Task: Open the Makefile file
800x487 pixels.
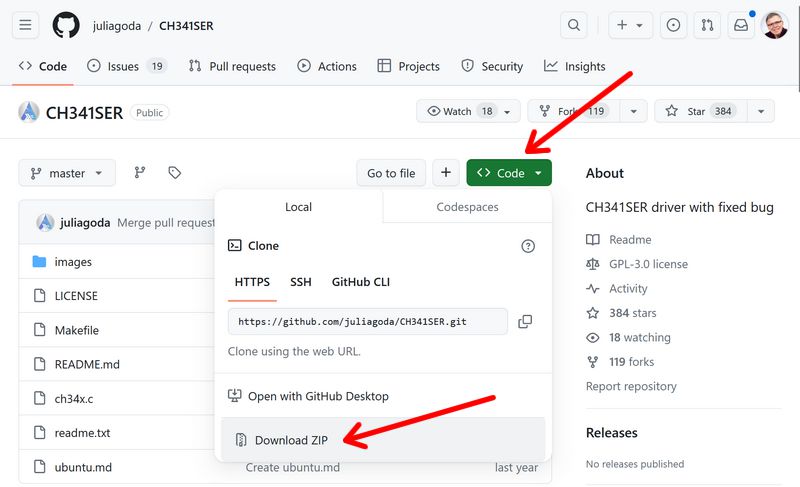Action: (x=77, y=330)
